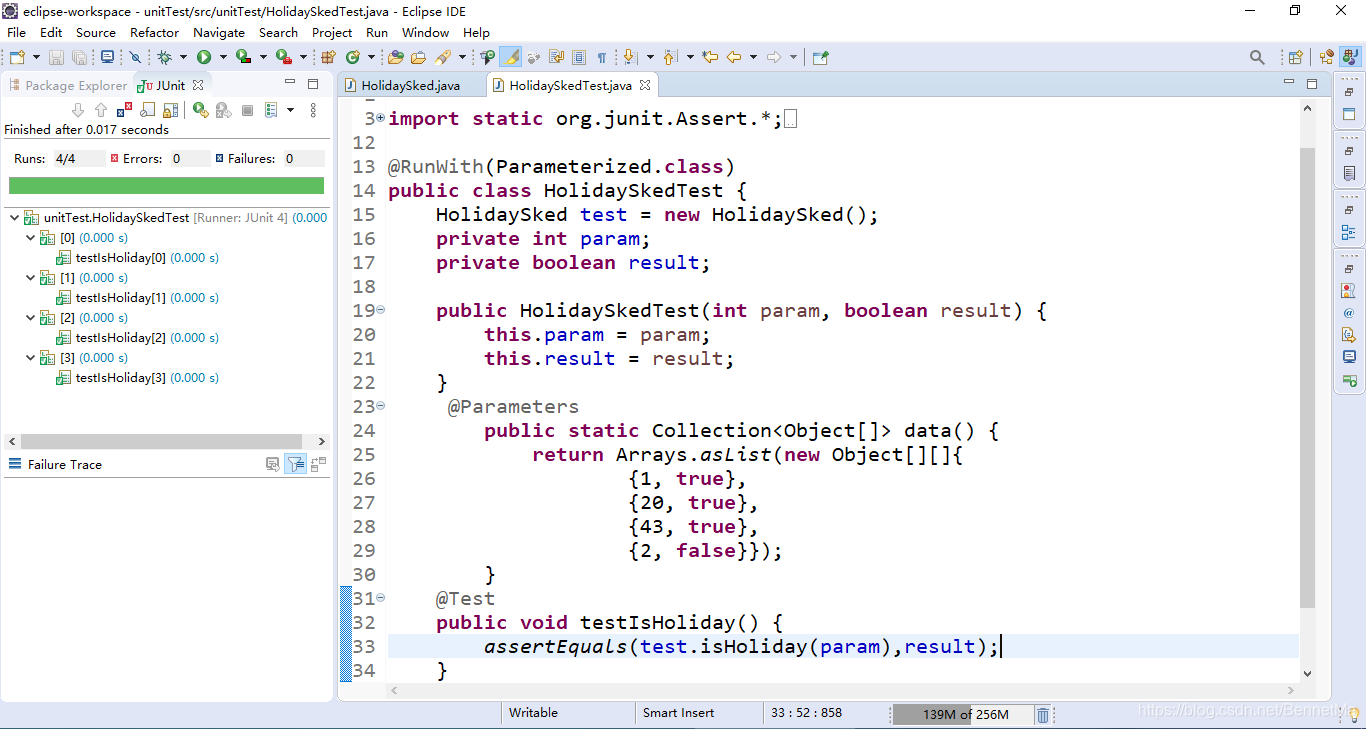Open Back navigation history dropdown arrow
The width and height of the screenshot is (1366, 729).
click(x=753, y=58)
